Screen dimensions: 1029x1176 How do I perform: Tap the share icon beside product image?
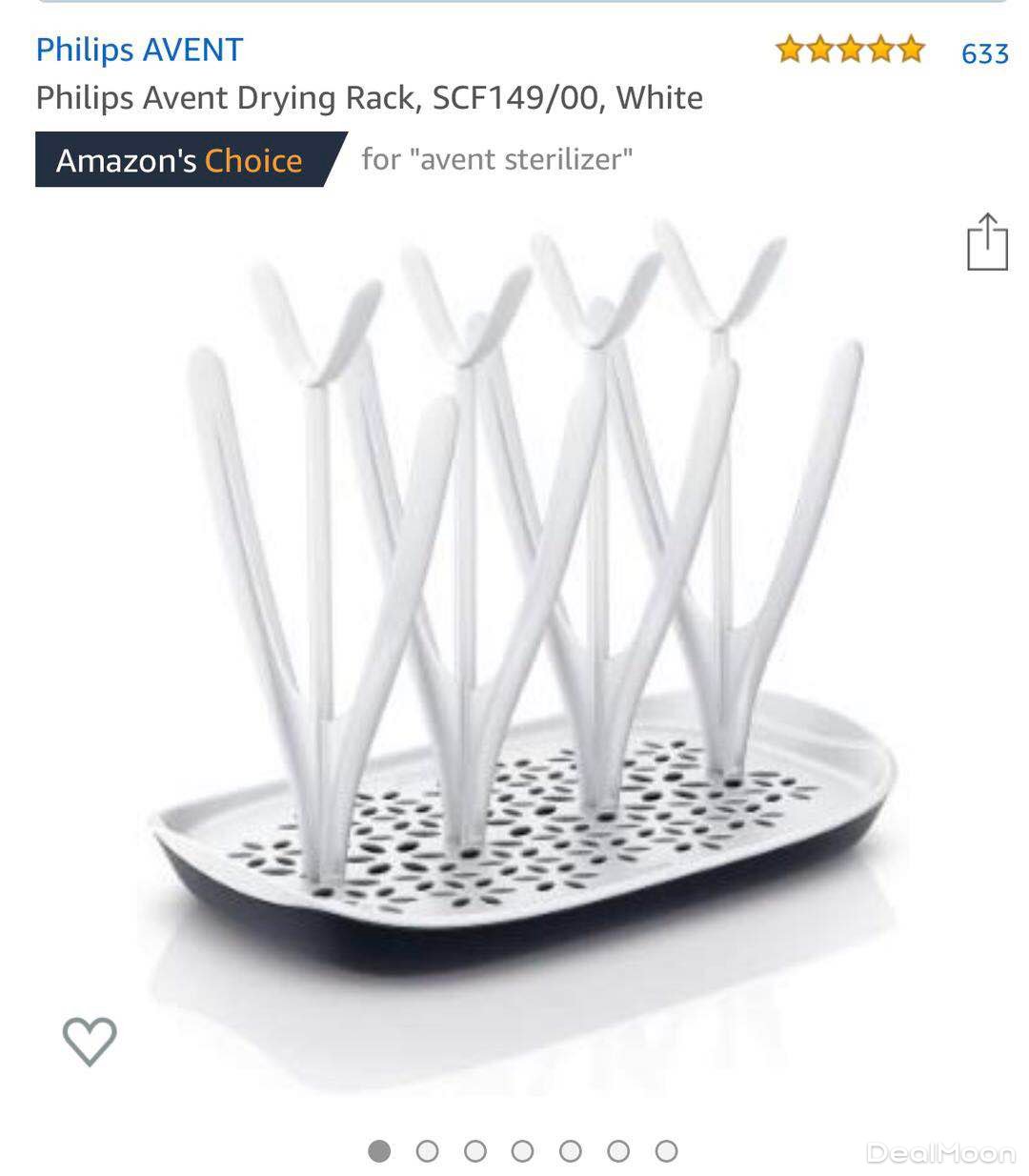(987, 242)
